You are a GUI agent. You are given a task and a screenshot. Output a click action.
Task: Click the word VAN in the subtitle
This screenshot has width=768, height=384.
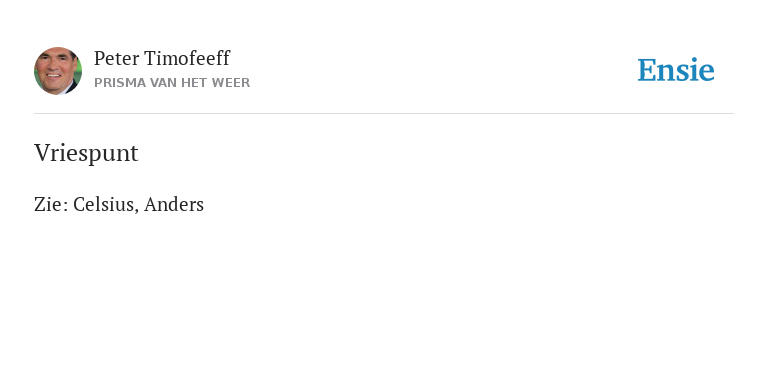coord(164,83)
